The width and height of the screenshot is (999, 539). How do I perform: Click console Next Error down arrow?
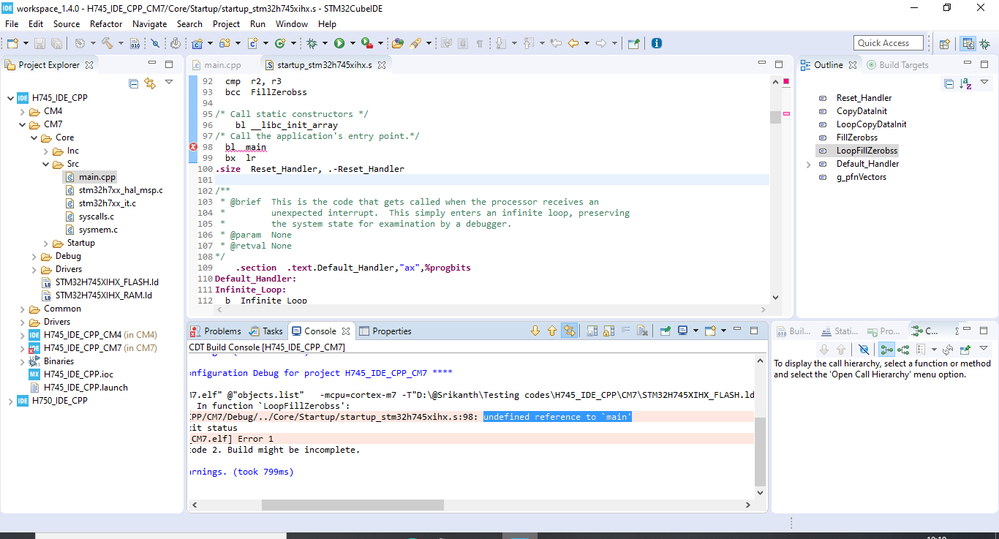point(535,331)
